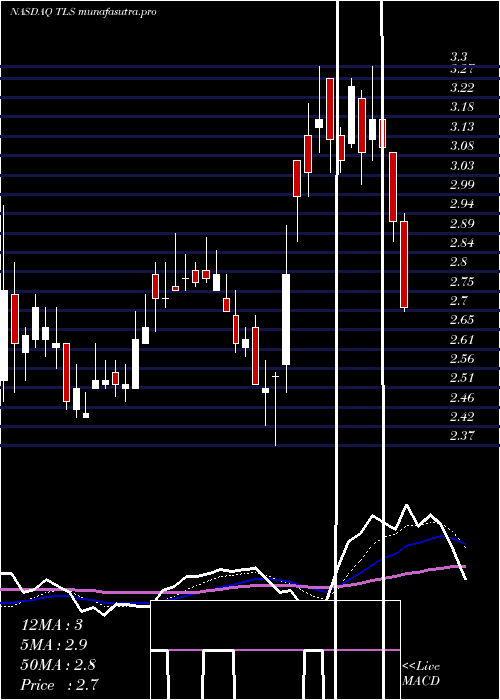Screen dimensions: 500x700
Task: Click the 3.08 price axis label
Action: pyautogui.click(x=461, y=146)
